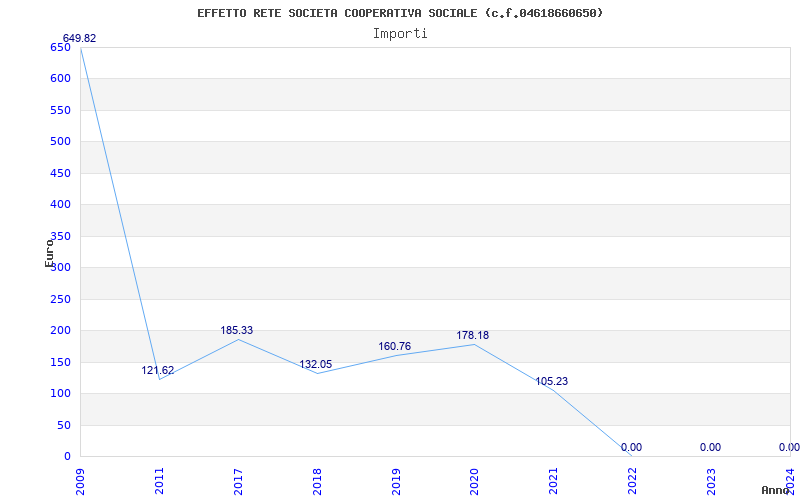Click the 550 y-axis tick label
The width and height of the screenshot is (800, 500).
[x=60, y=110]
